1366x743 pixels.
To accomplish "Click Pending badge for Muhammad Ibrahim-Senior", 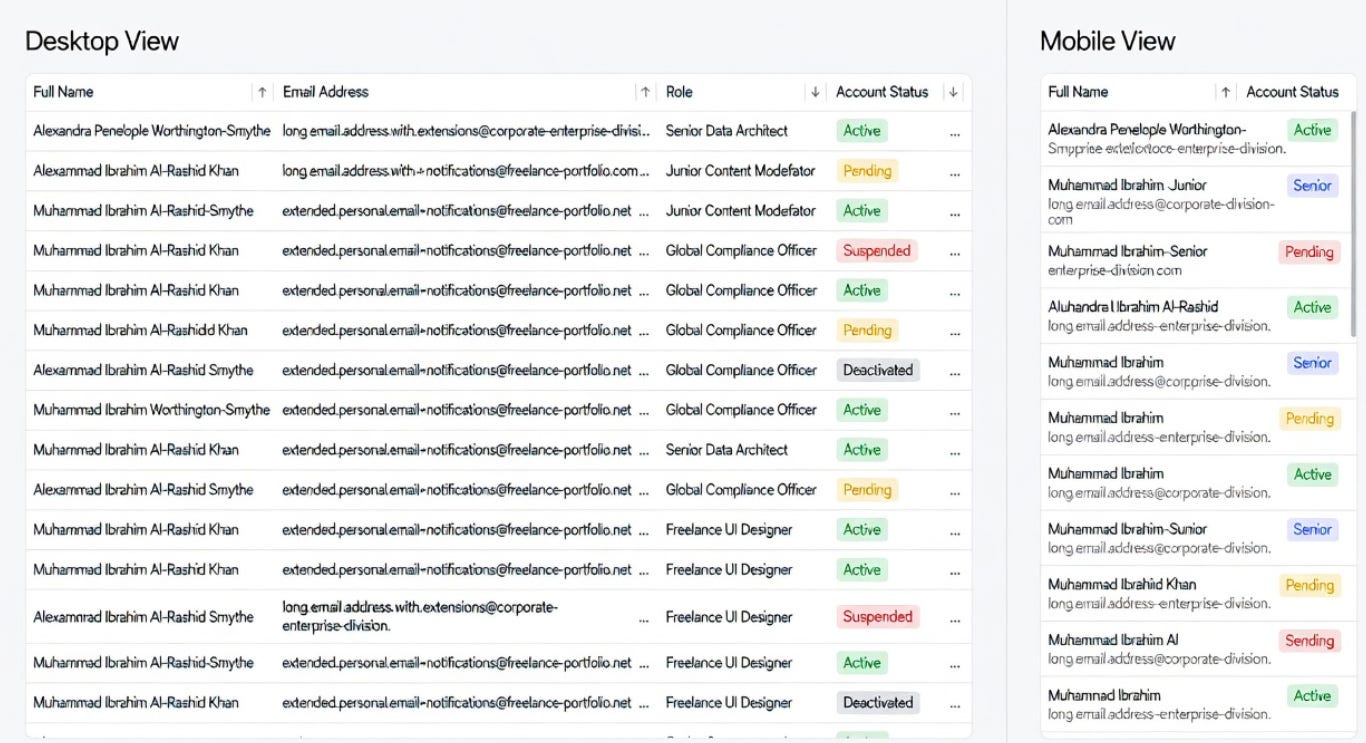I will [1309, 252].
